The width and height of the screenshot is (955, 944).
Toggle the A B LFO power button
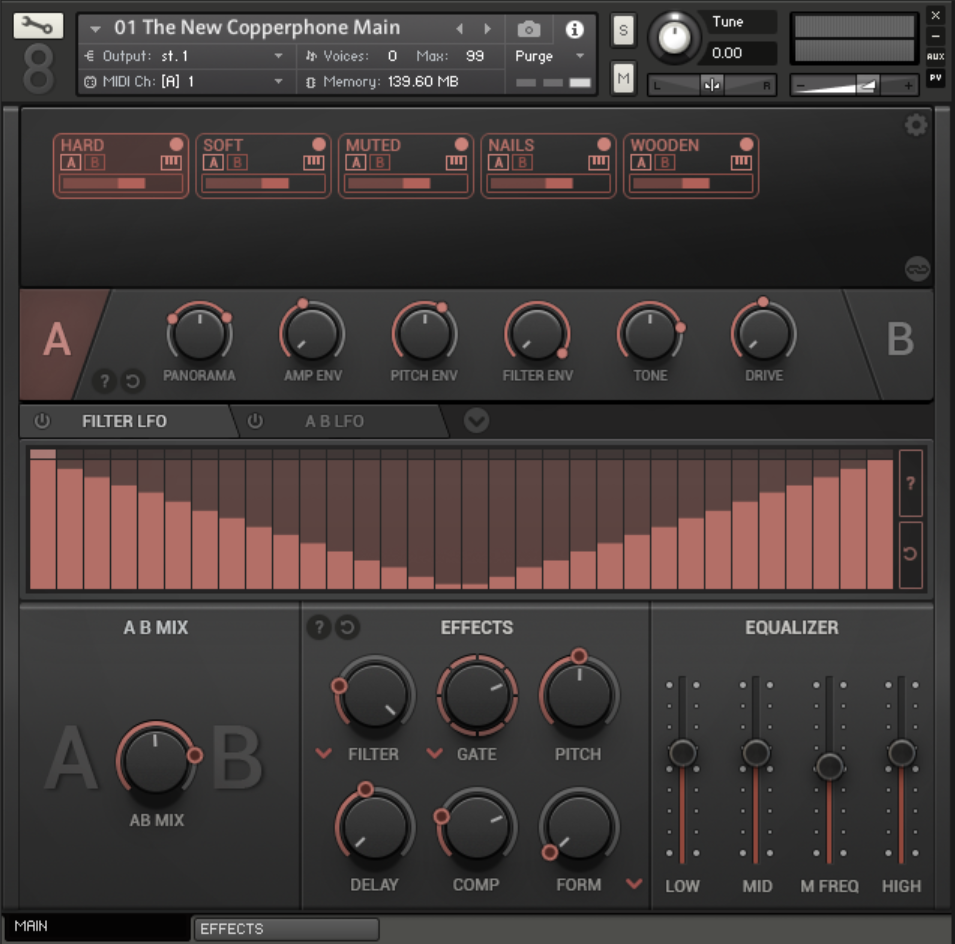(255, 421)
